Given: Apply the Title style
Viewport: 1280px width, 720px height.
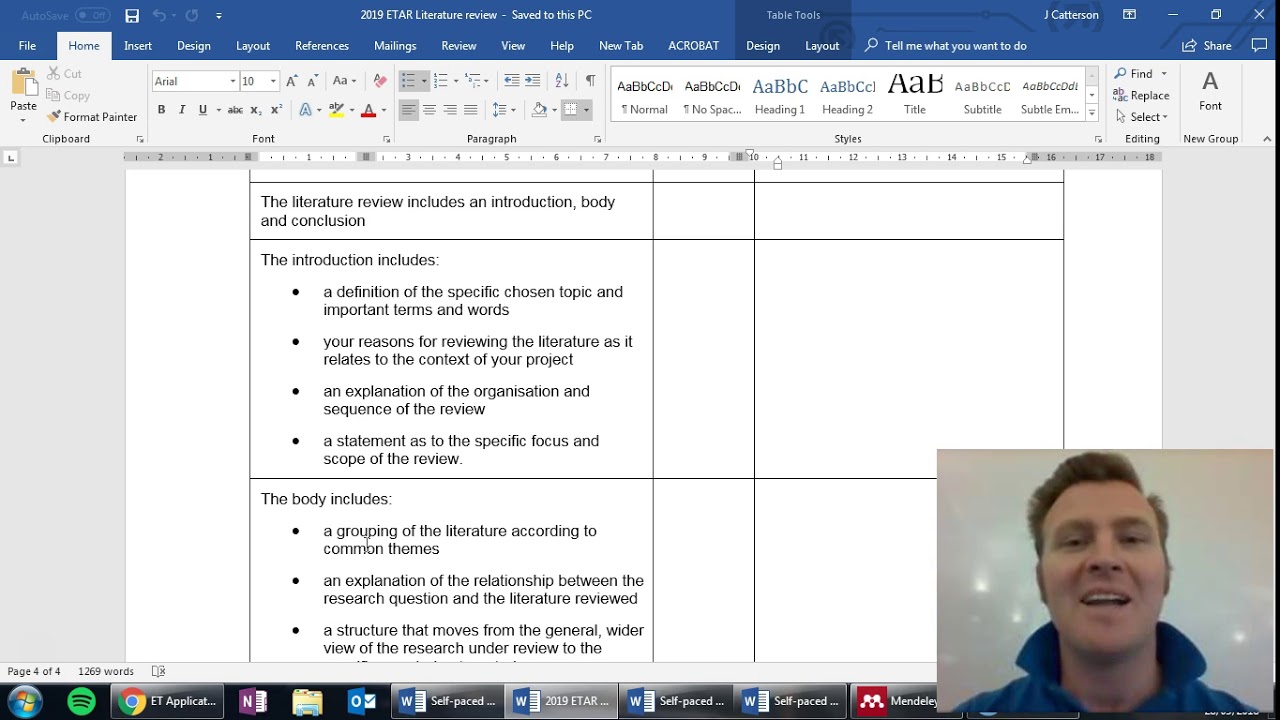Looking at the screenshot, I should pyautogui.click(x=915, y=95).
